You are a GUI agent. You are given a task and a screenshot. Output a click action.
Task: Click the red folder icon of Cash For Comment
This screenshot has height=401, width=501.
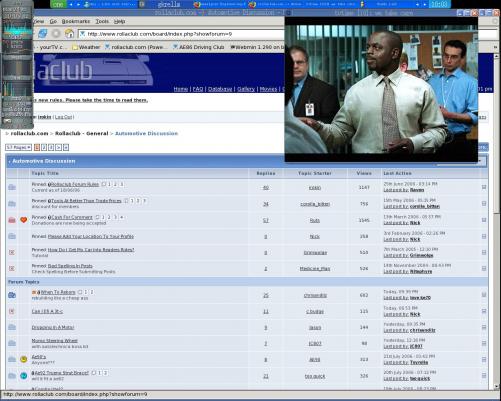(x=12, y=220)
